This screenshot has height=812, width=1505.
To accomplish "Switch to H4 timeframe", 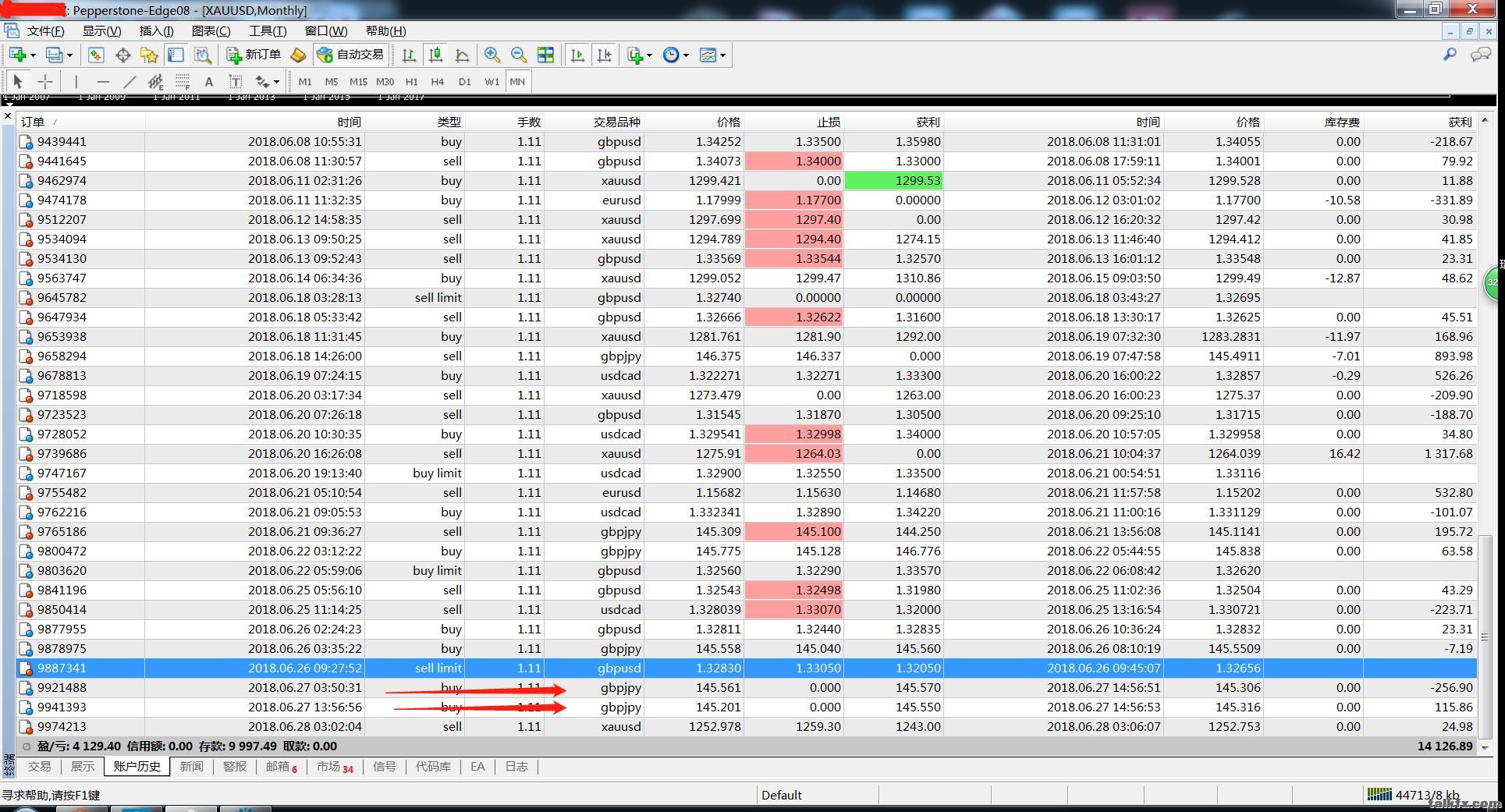I will pos(438,81).
